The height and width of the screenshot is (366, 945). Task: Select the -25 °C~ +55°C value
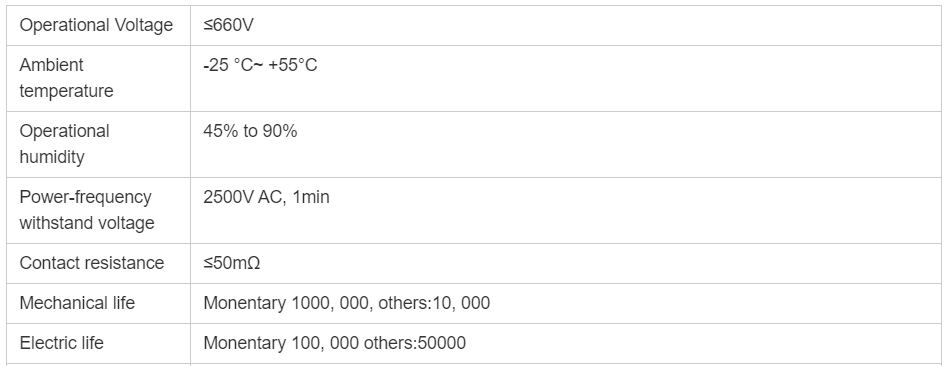click(260, 65)
